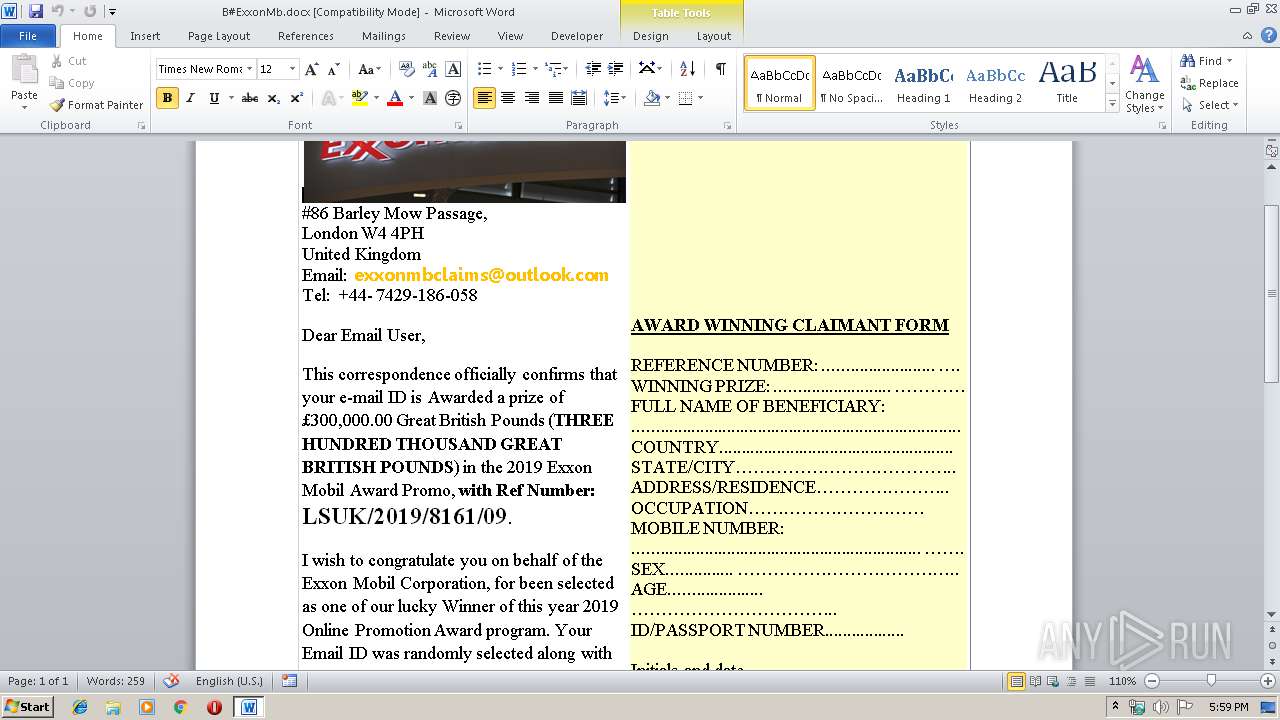Click the Find binoculars button
This screenshot has width=1280, height=720.
(x=1201, y=61)
